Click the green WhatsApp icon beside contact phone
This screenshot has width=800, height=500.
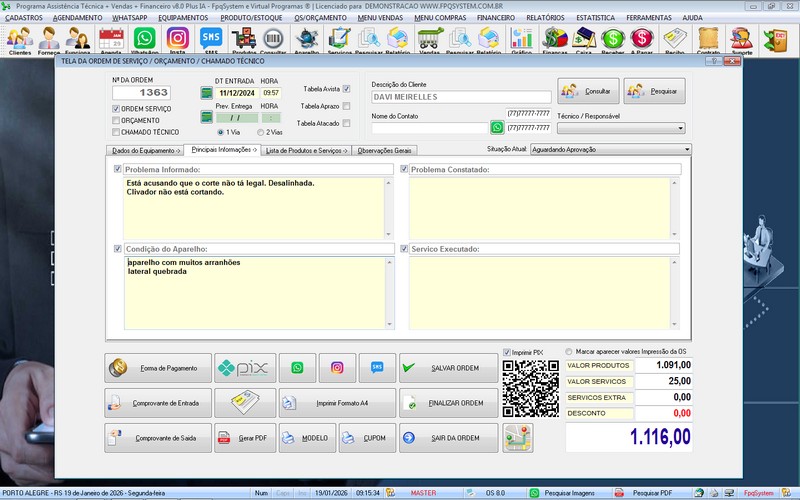[497, 127]
